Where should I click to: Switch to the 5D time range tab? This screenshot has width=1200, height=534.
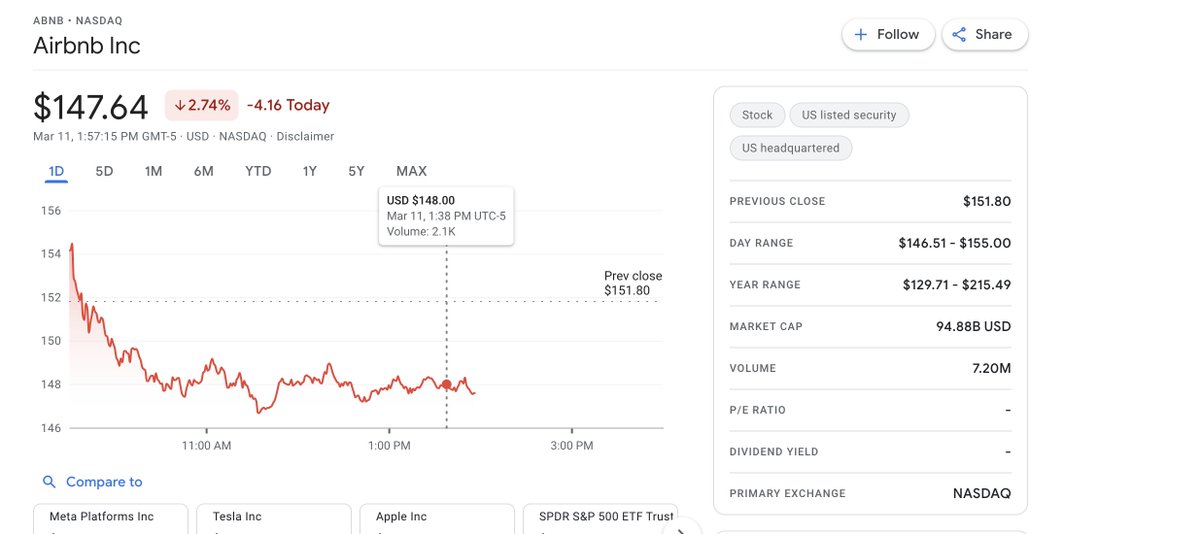click(104, 171)
